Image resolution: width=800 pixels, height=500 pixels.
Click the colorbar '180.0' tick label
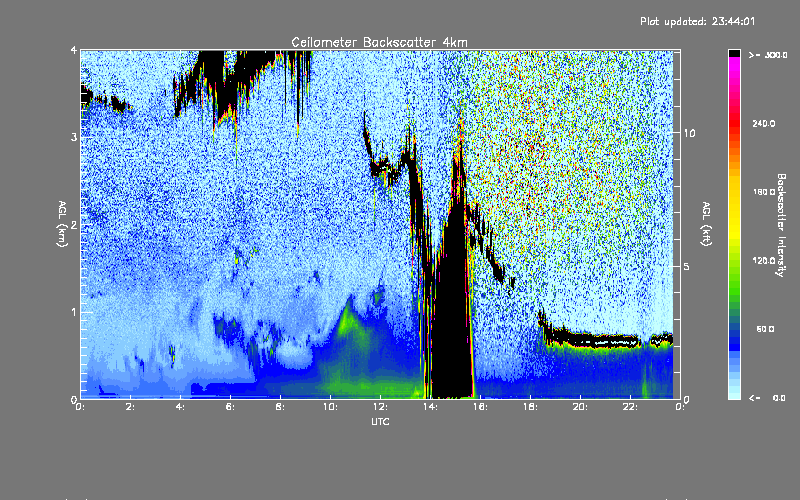(x=764, y=192)
